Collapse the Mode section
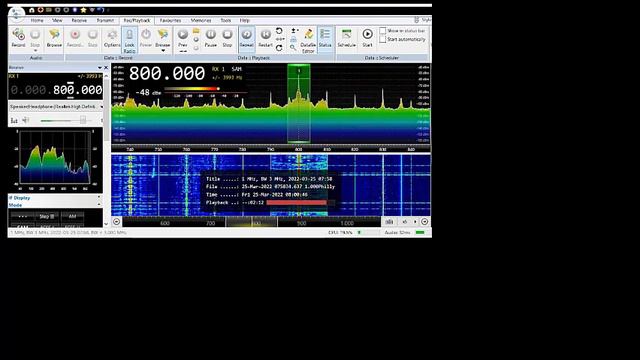Image resolution: width=640 pixels, height=360 pixels. click(99, 204)
